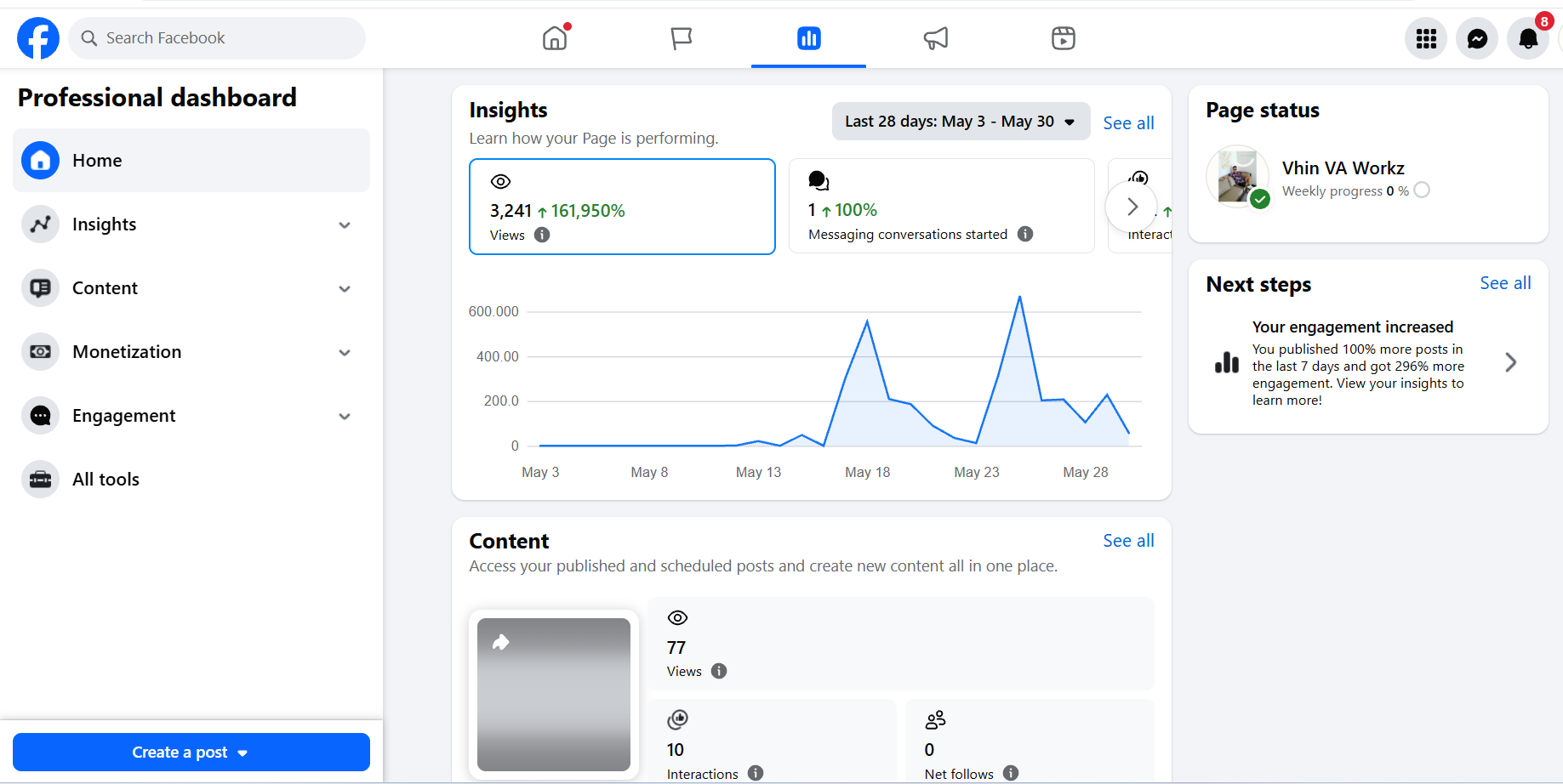Open Insights in the sidebar

click(x=191, y=224)
